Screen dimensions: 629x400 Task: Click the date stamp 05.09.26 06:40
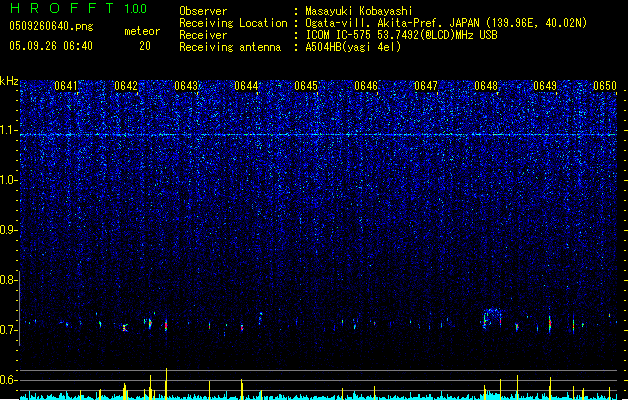point(51,46)
